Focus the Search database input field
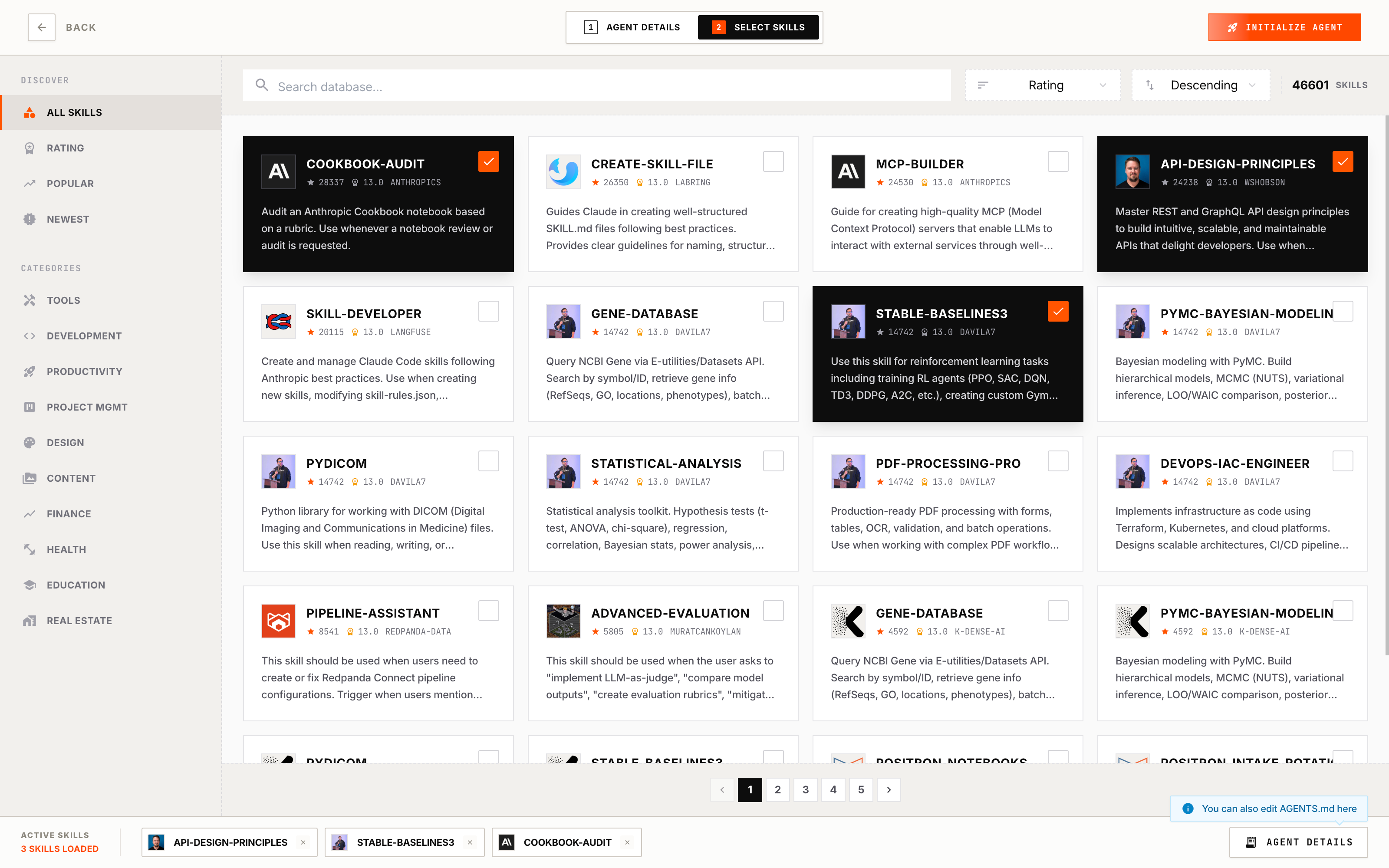 point(609,87)
